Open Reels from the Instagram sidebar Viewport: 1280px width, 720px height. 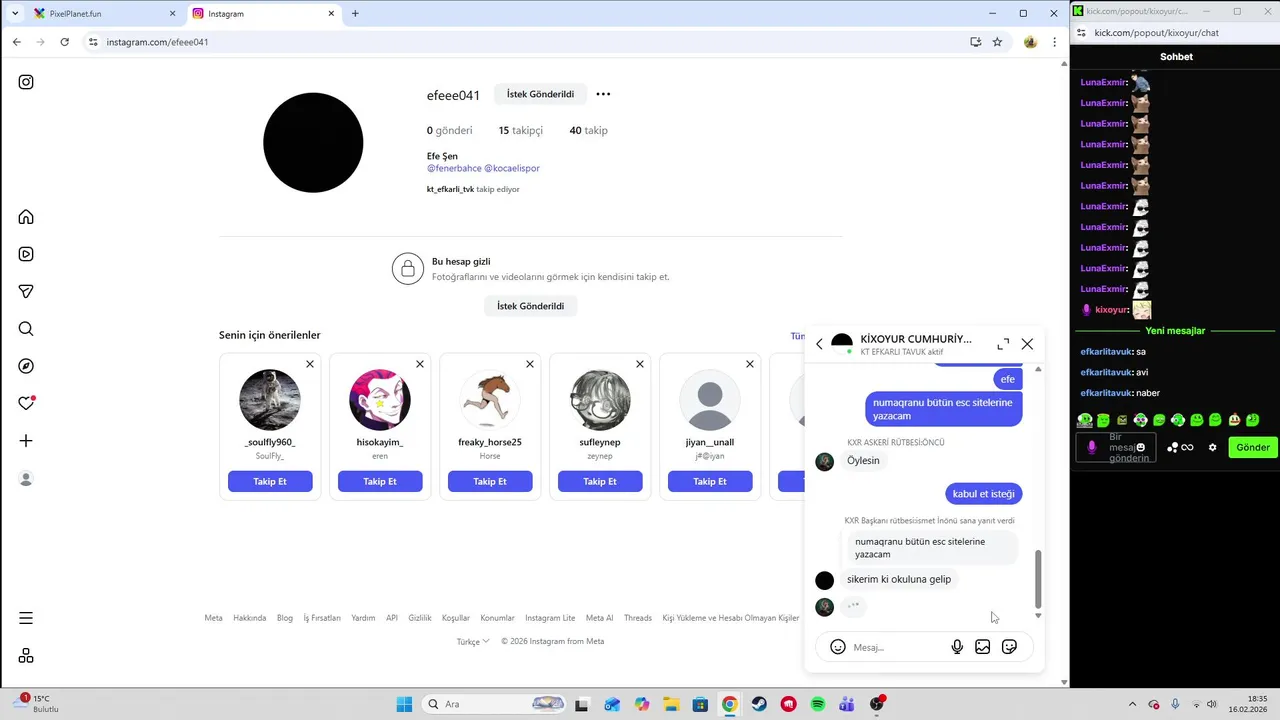(26, 254)
